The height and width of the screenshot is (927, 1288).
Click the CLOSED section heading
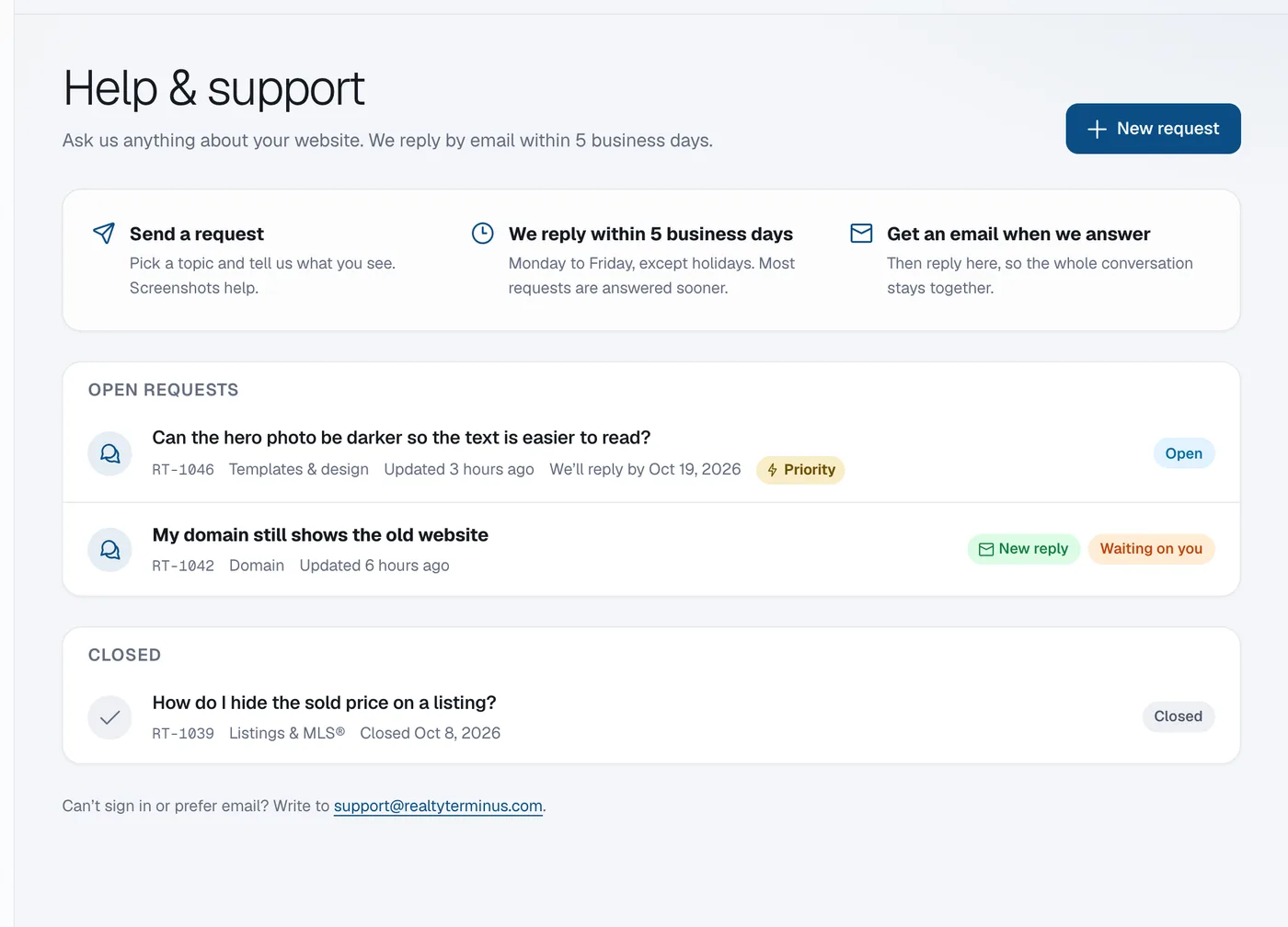pos(125,655)
